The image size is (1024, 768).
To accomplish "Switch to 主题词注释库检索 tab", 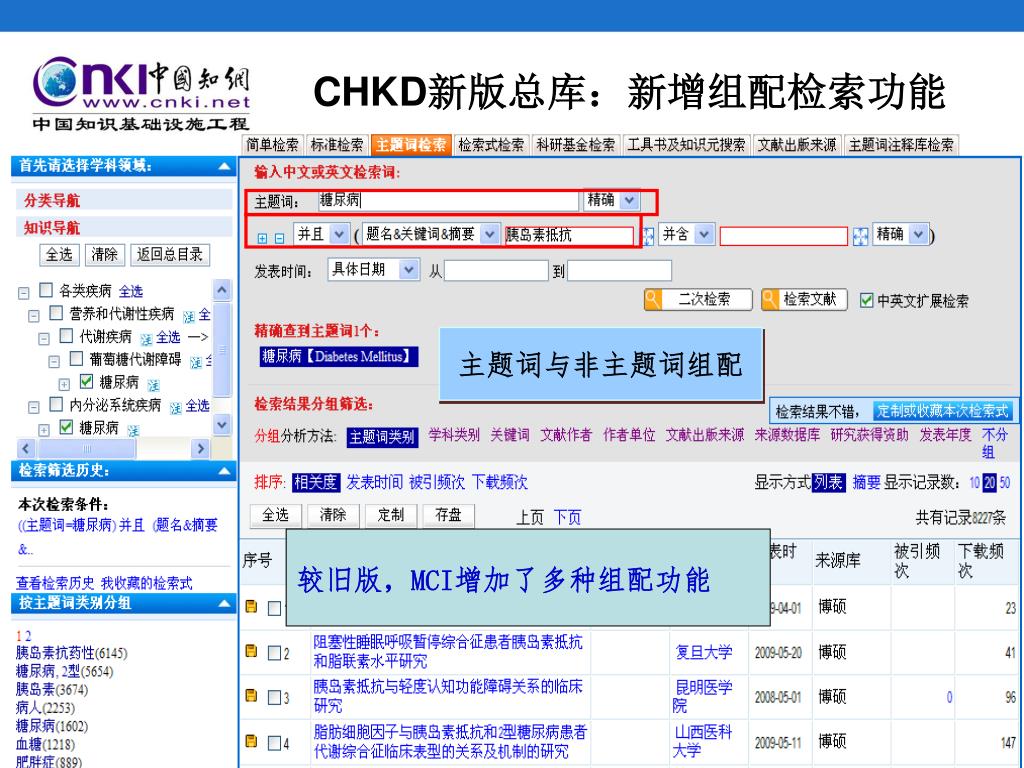I will [x=901, y=145].
